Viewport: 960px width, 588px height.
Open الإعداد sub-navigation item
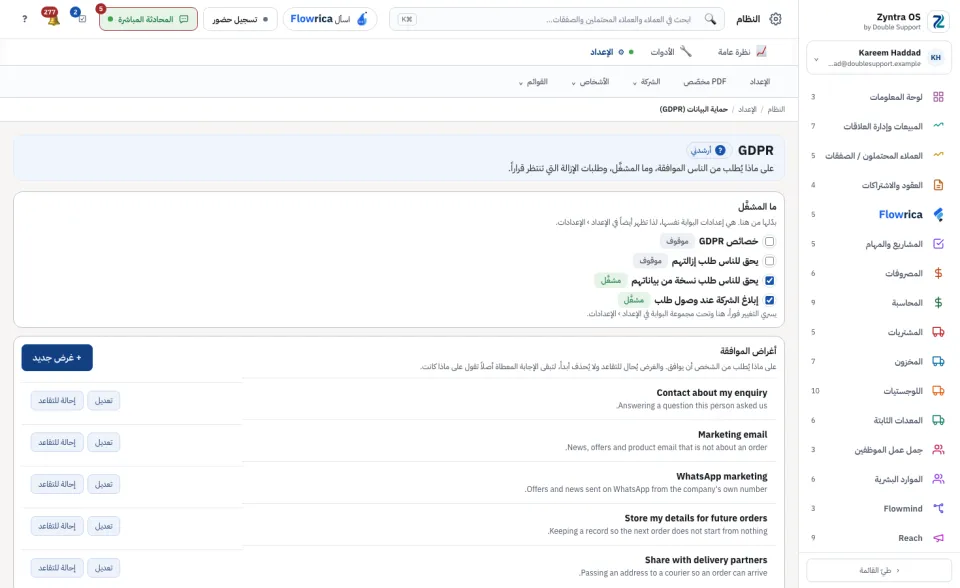point(760,81)
